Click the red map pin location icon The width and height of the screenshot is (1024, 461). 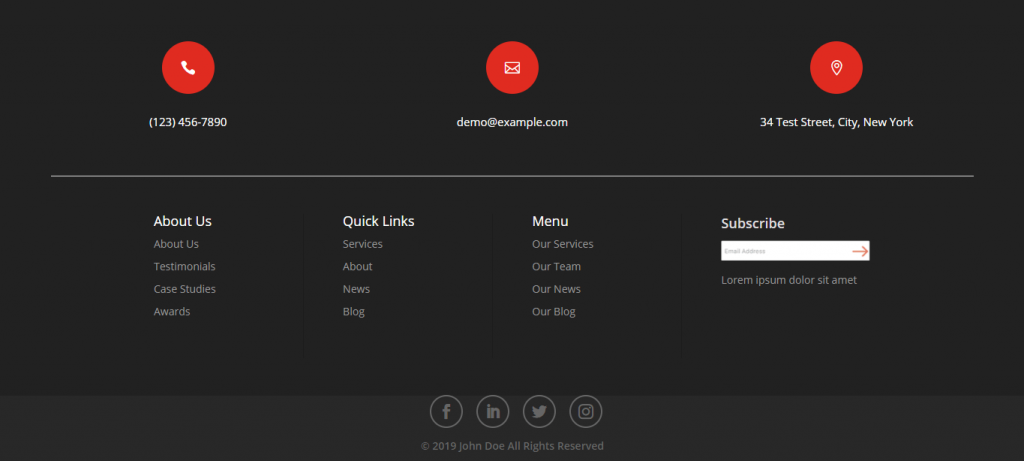(836, 67)
